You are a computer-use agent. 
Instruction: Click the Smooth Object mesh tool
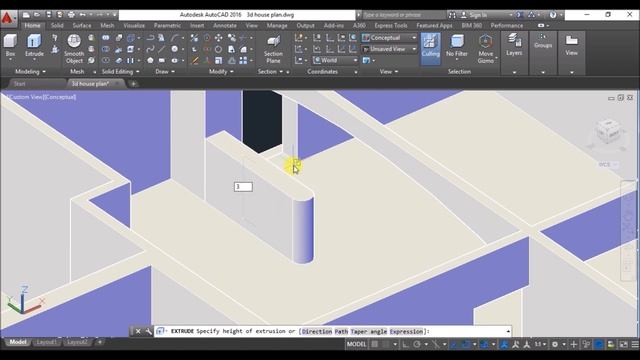[x=74, y=49]
